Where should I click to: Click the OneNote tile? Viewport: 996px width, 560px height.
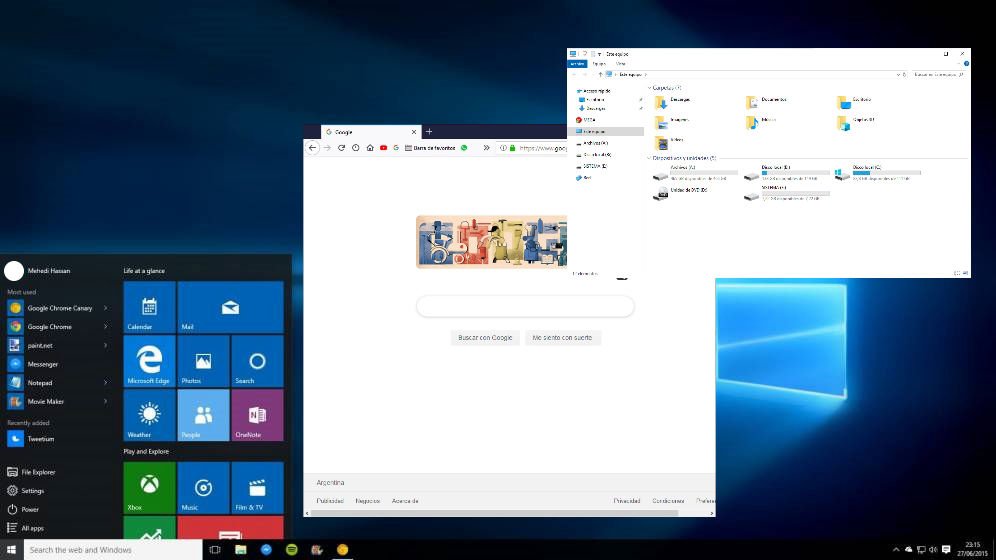(x=257, y=415)
